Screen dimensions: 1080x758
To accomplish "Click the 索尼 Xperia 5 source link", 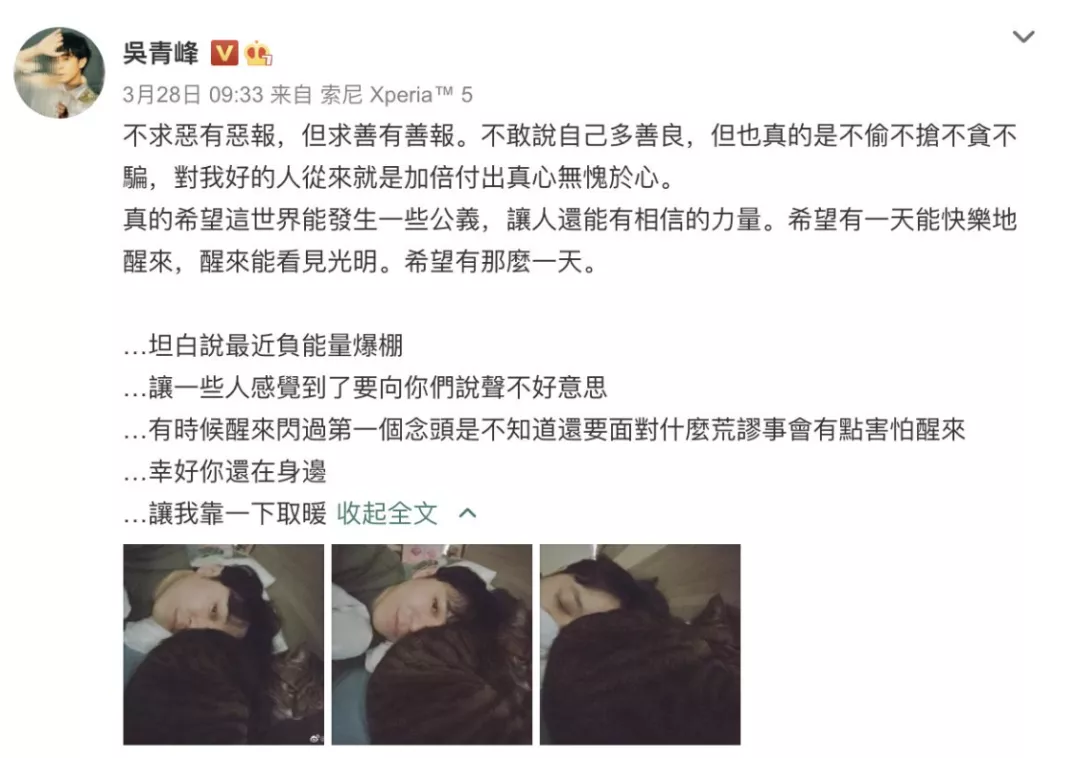I will [x=396, y=94].
